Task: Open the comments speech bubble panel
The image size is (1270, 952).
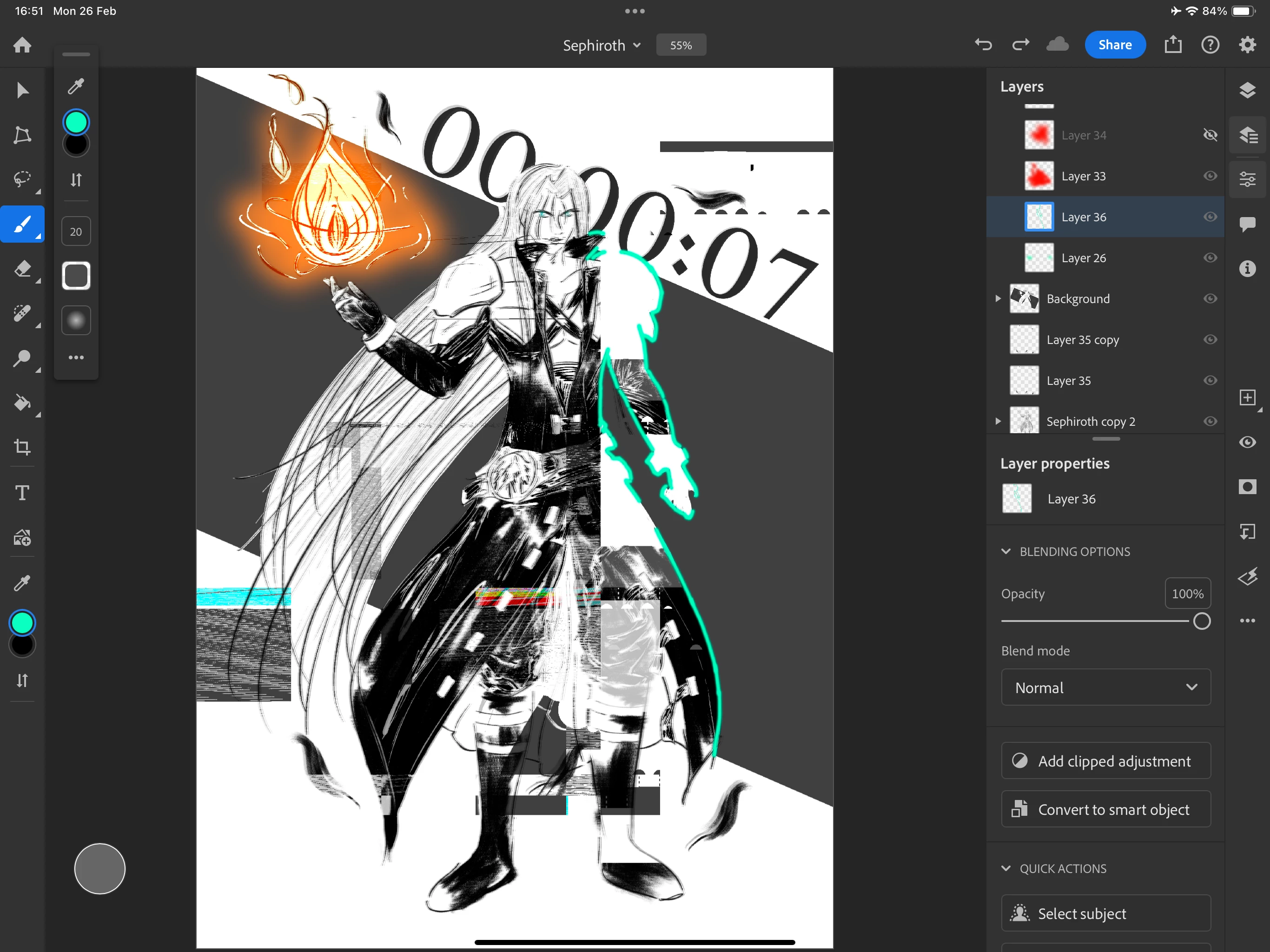Action: point(1247,224)
